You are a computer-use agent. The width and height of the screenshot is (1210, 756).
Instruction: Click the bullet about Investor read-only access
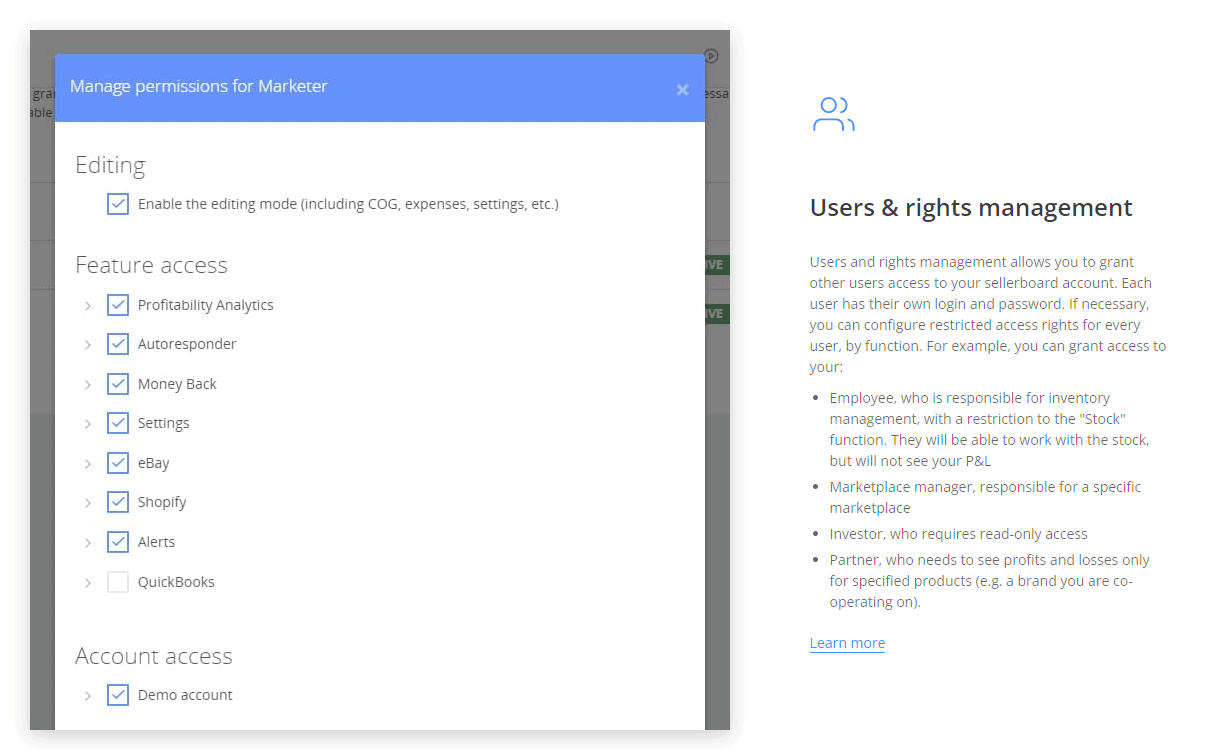(958, 534)
